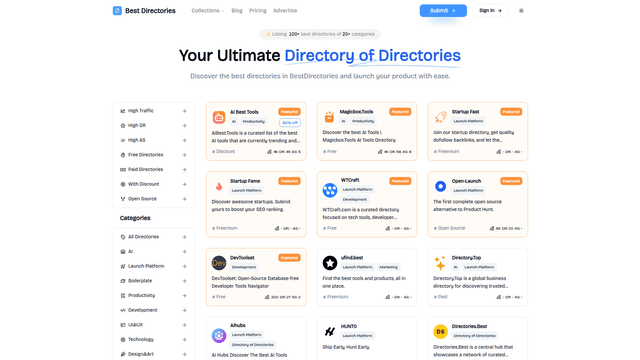
Task: Follow the arrow next to Free Directories
Action: [x=184, y=155]
